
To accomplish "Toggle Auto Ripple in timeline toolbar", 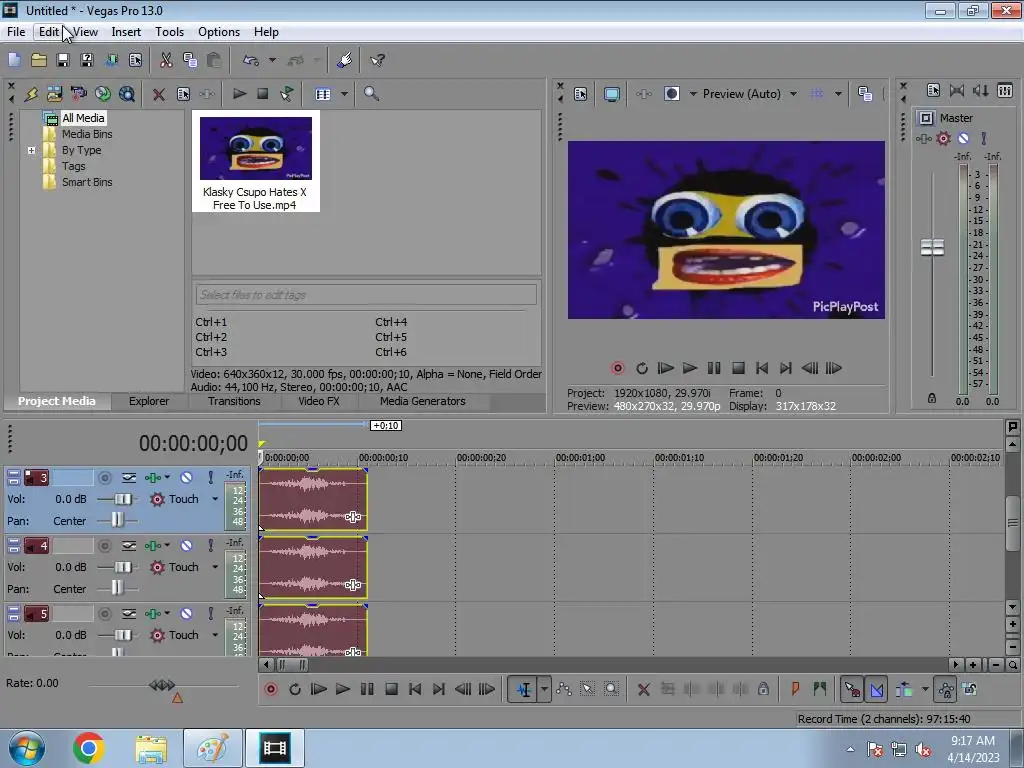I will (904, 689).
